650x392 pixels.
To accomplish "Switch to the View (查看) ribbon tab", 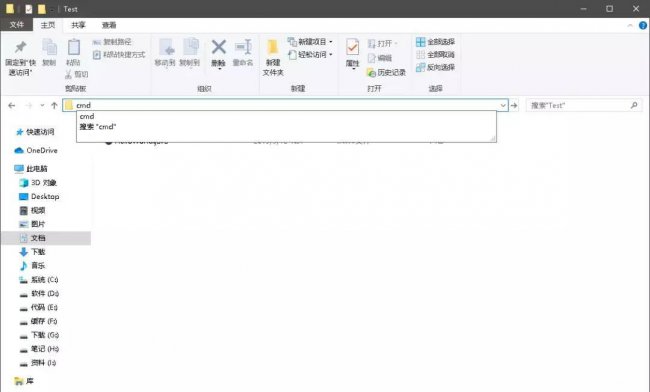I will [x=109, y=25].
